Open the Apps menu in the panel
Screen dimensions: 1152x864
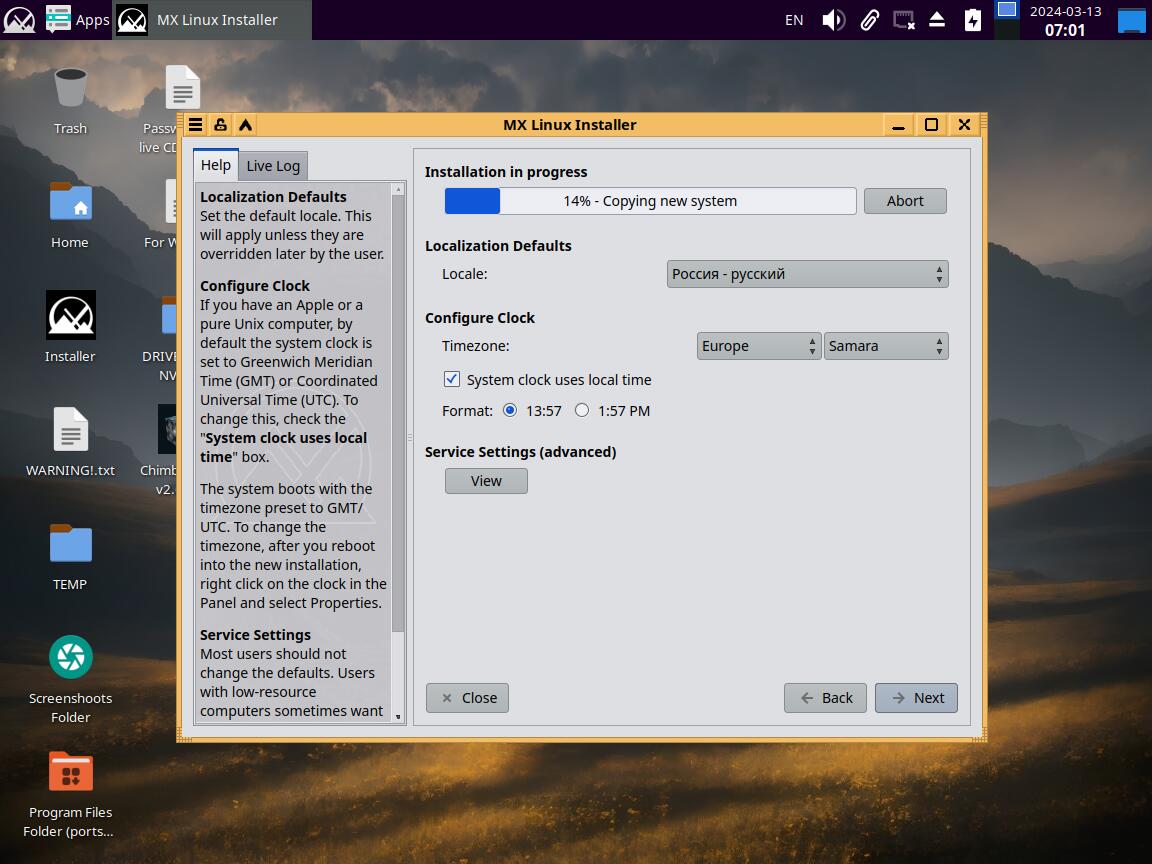(x=77, y=20)
